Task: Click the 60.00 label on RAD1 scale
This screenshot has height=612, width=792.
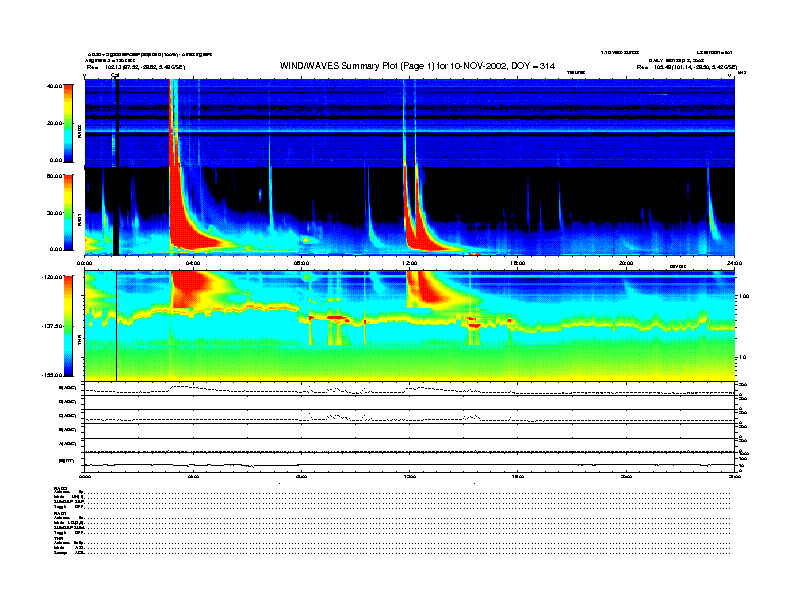Action: [x=54, y=176]
